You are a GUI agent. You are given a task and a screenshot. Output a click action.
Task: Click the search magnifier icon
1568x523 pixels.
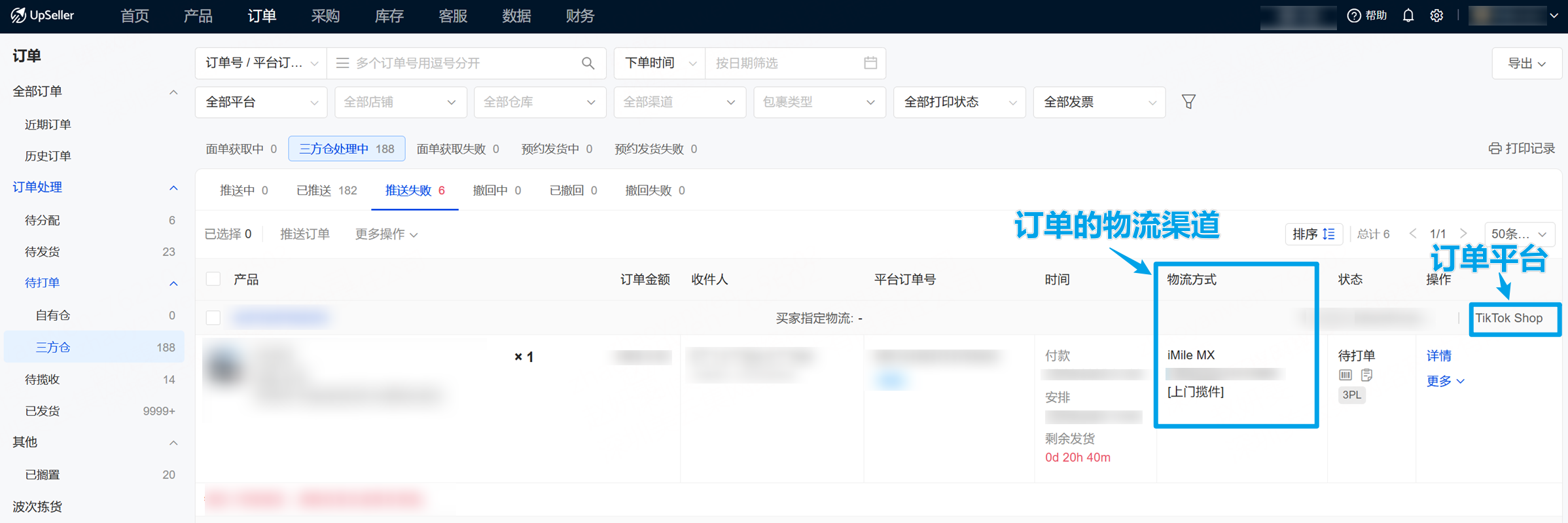[588, 63]
